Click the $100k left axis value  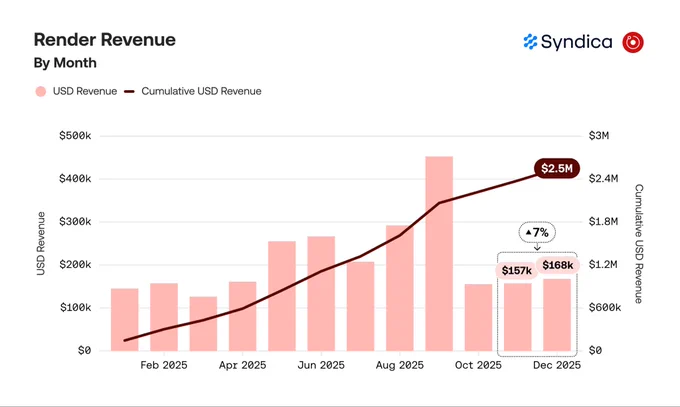pyautogui.click(x=75, y=308)
